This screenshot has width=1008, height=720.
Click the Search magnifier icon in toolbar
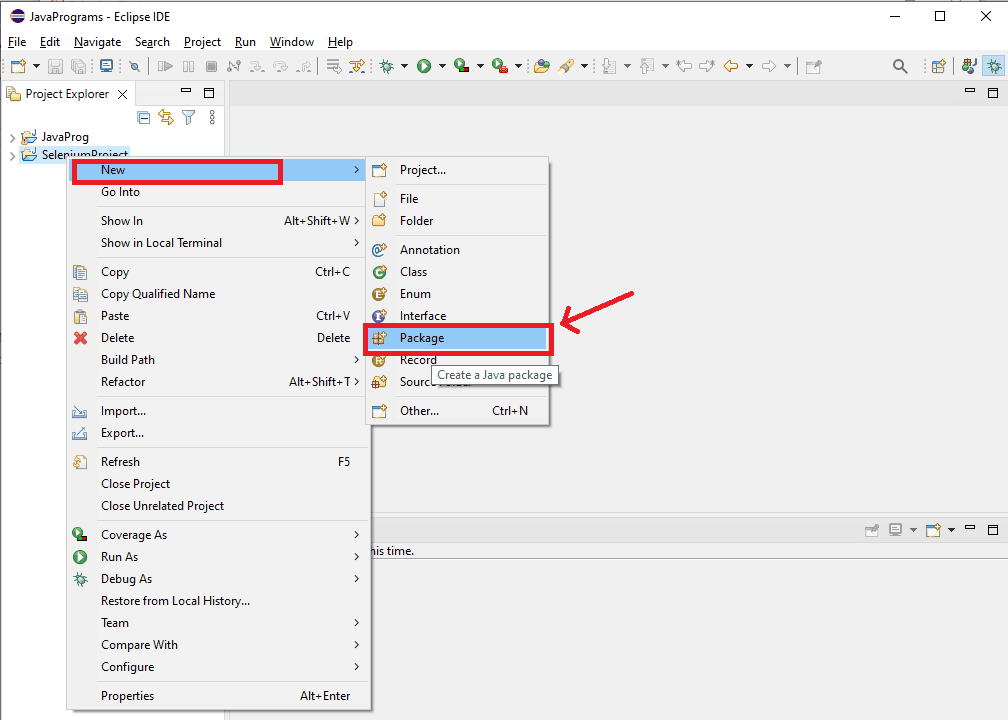coord(900,66)
